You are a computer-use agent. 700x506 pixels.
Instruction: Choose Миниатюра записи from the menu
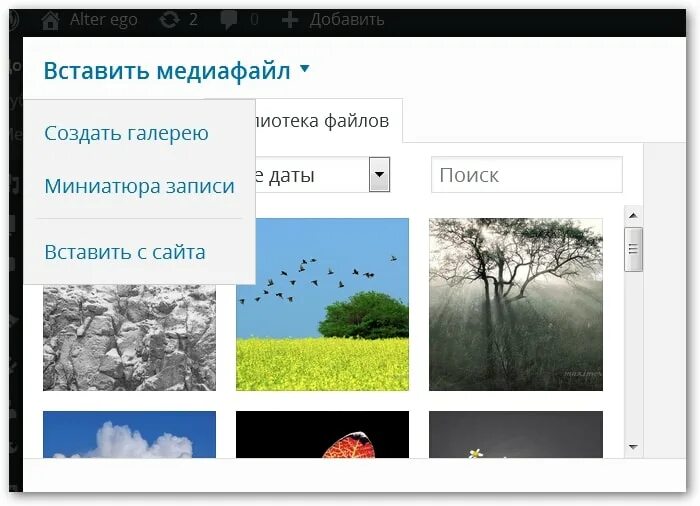pyautogui.click(x=139, y=186)
